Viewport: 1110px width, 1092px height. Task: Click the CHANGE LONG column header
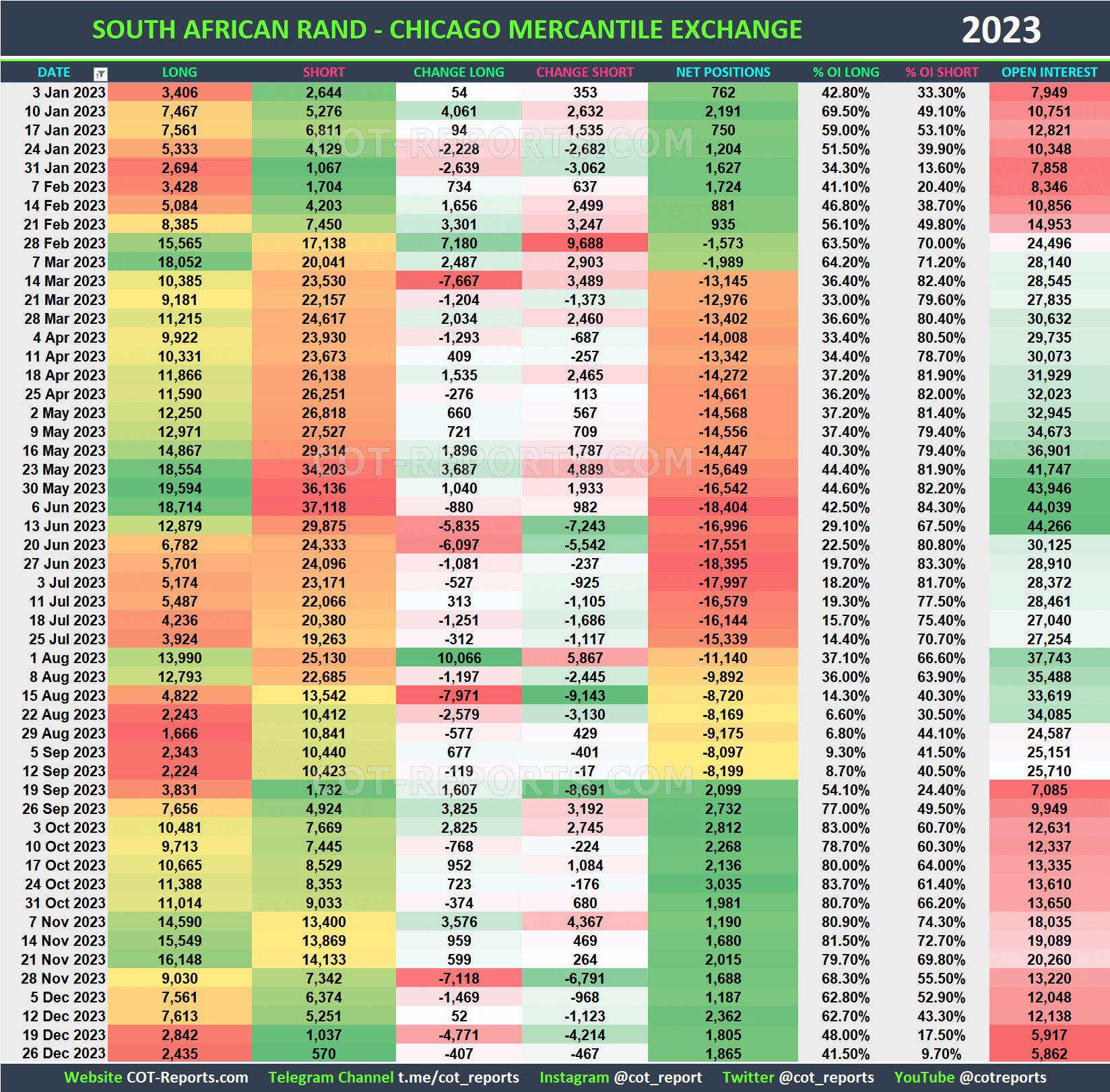[x=459, y=72]
